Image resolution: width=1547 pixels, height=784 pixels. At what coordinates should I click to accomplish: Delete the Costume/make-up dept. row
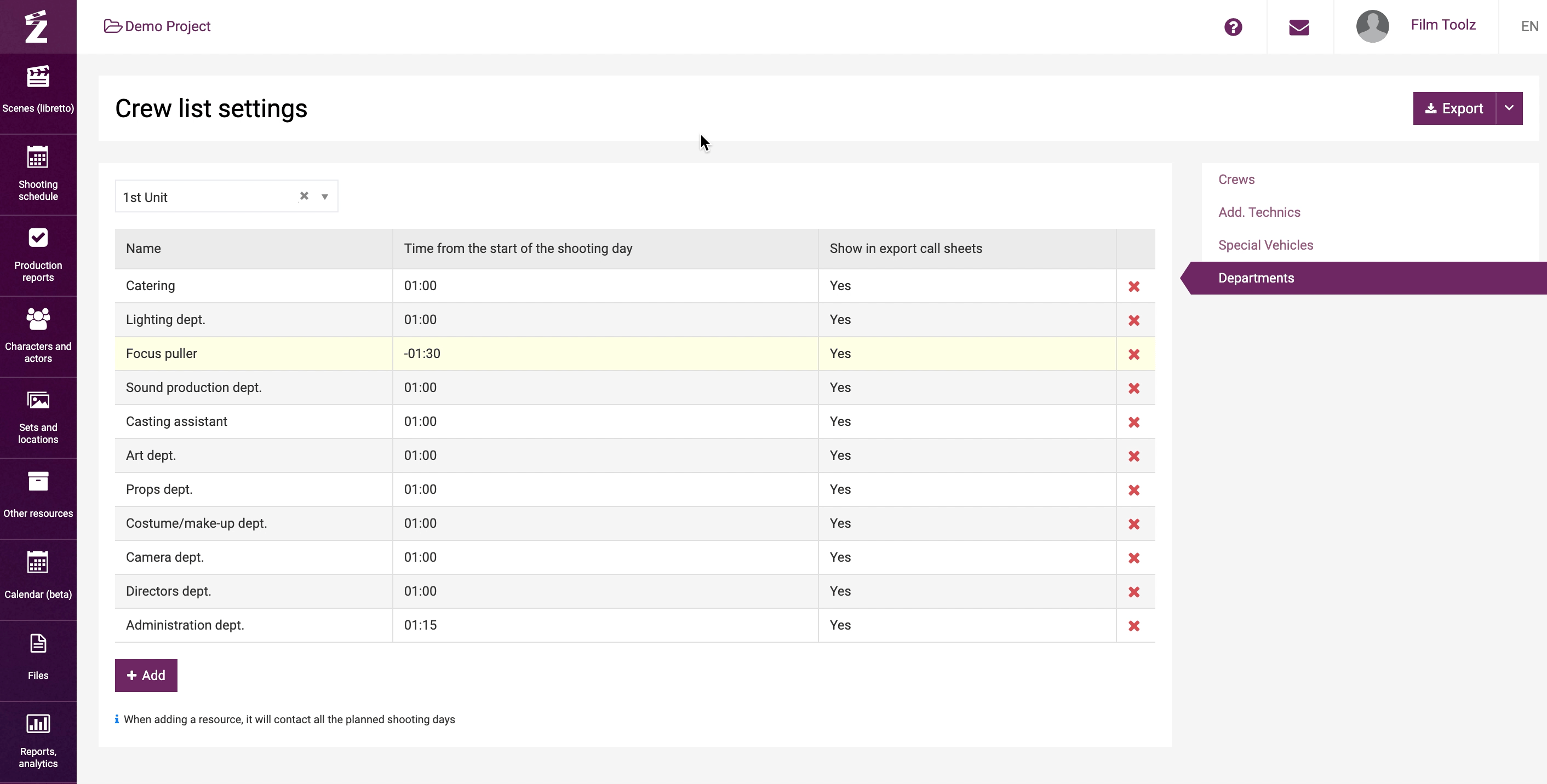point(1134,524)
